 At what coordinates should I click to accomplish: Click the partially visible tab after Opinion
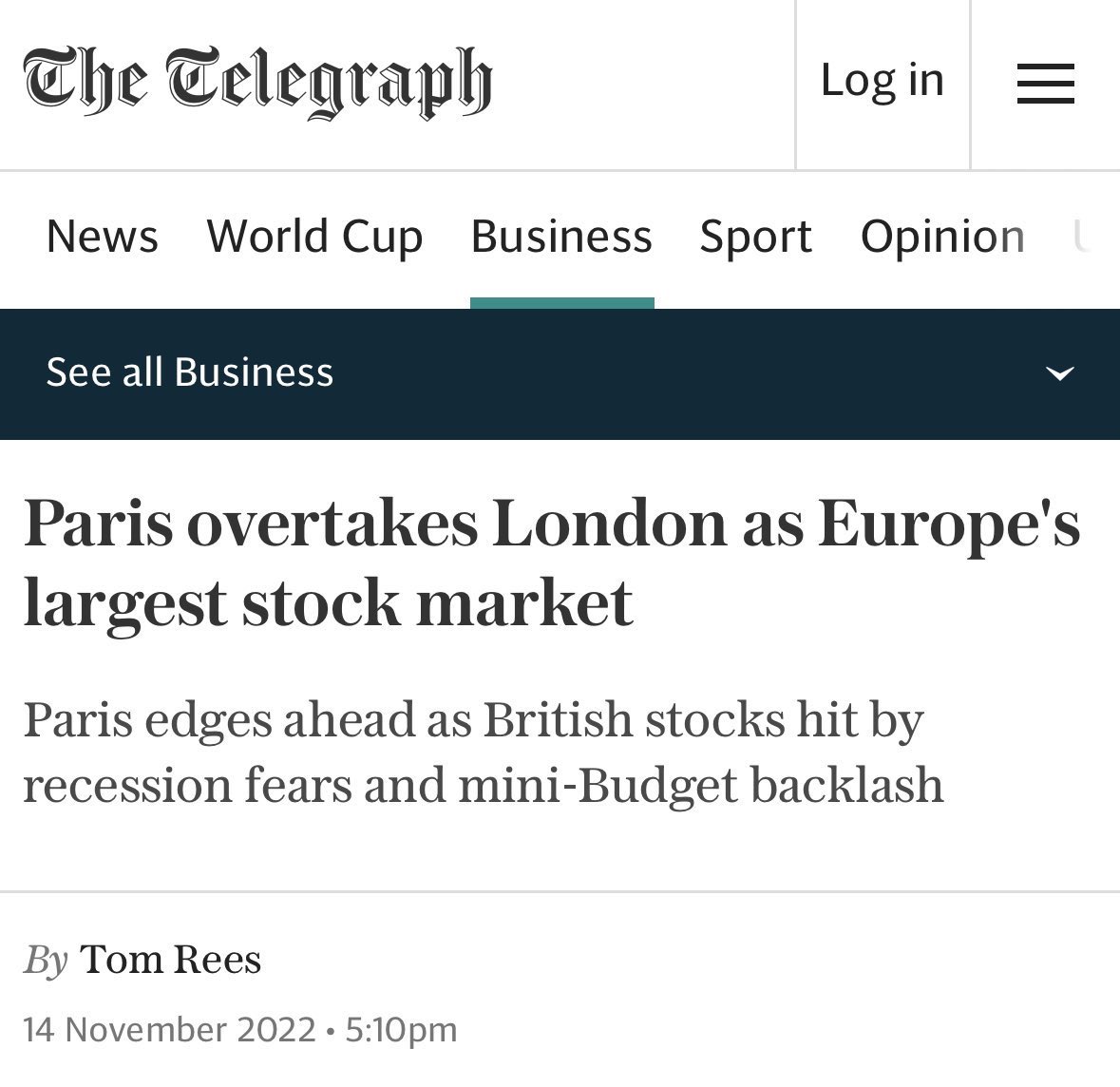pyautogui.click(x=1081, y=237)
